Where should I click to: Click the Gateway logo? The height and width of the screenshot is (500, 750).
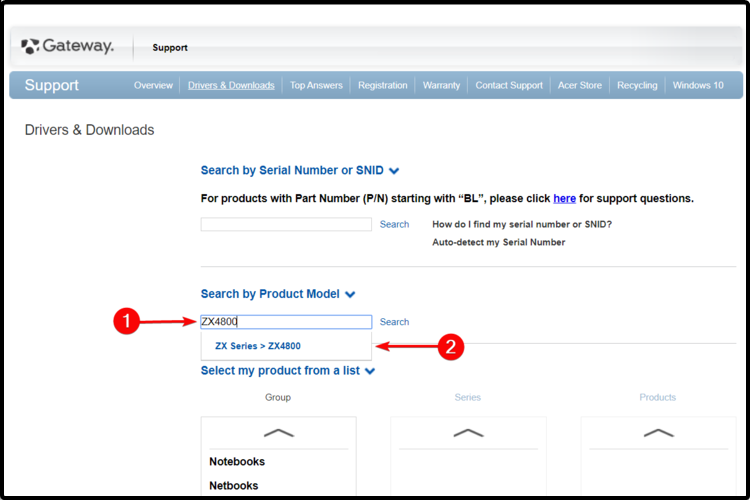(67, 46)
